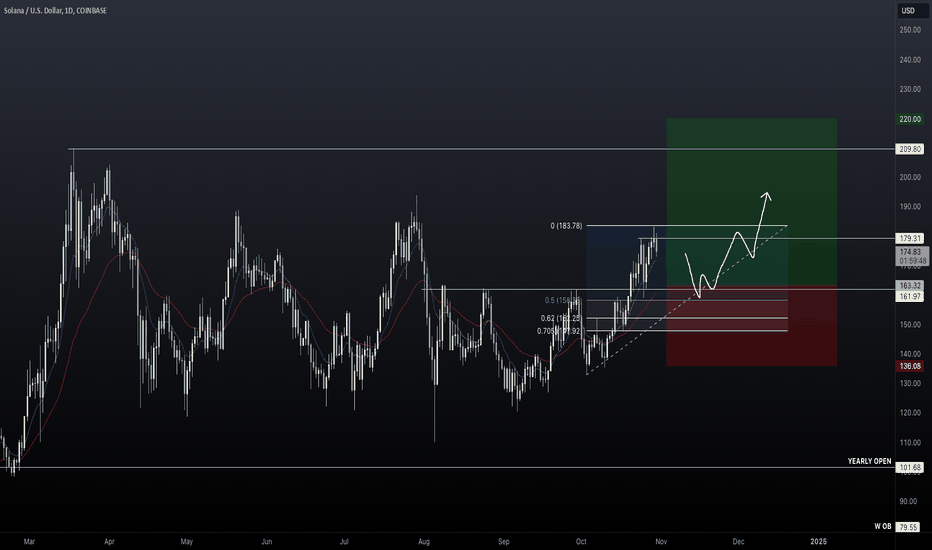Click 130.00 on the price axis
932x550 pixels.
[910, 384]
